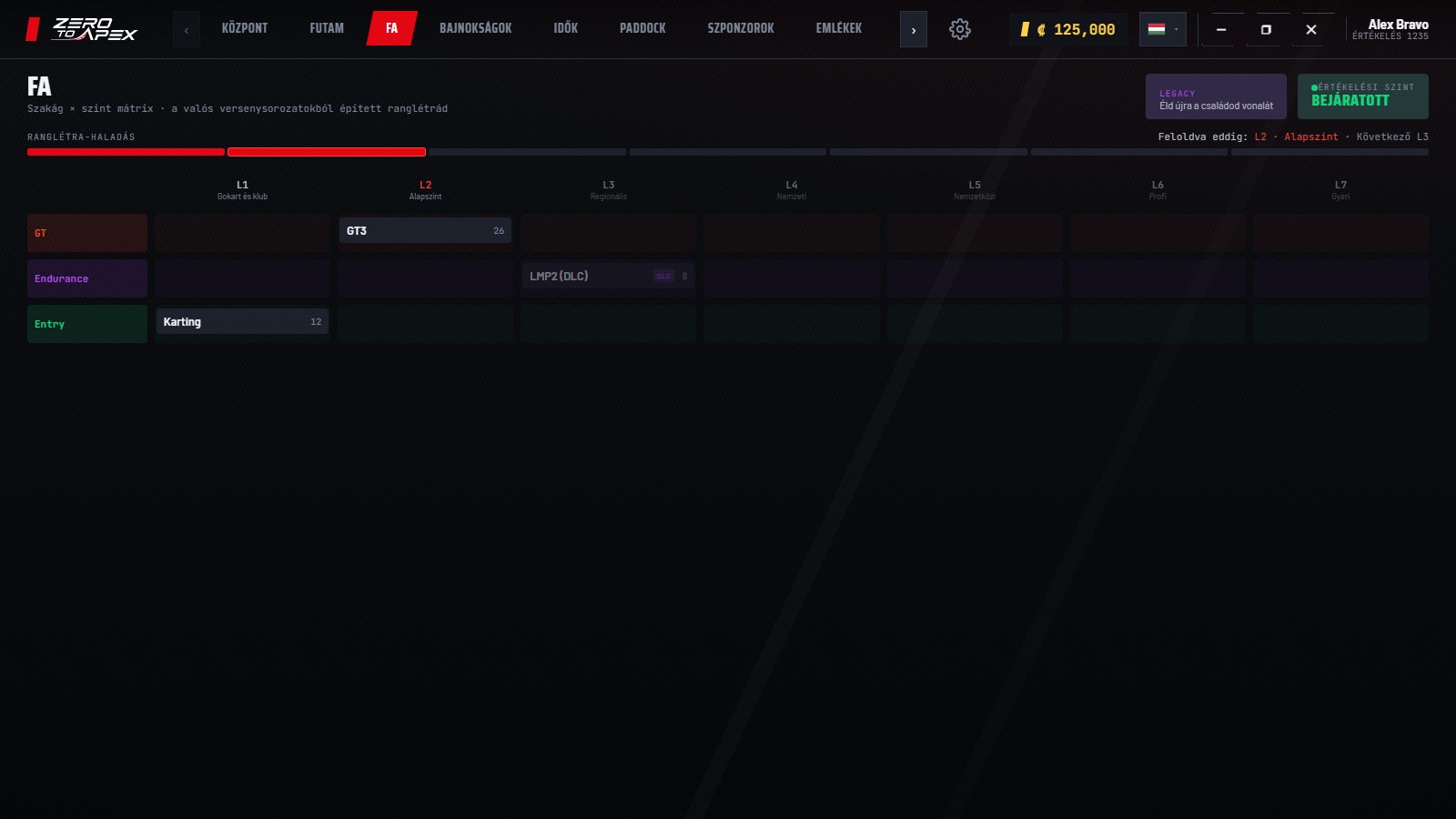Maximize the game window

[1266, 29]
